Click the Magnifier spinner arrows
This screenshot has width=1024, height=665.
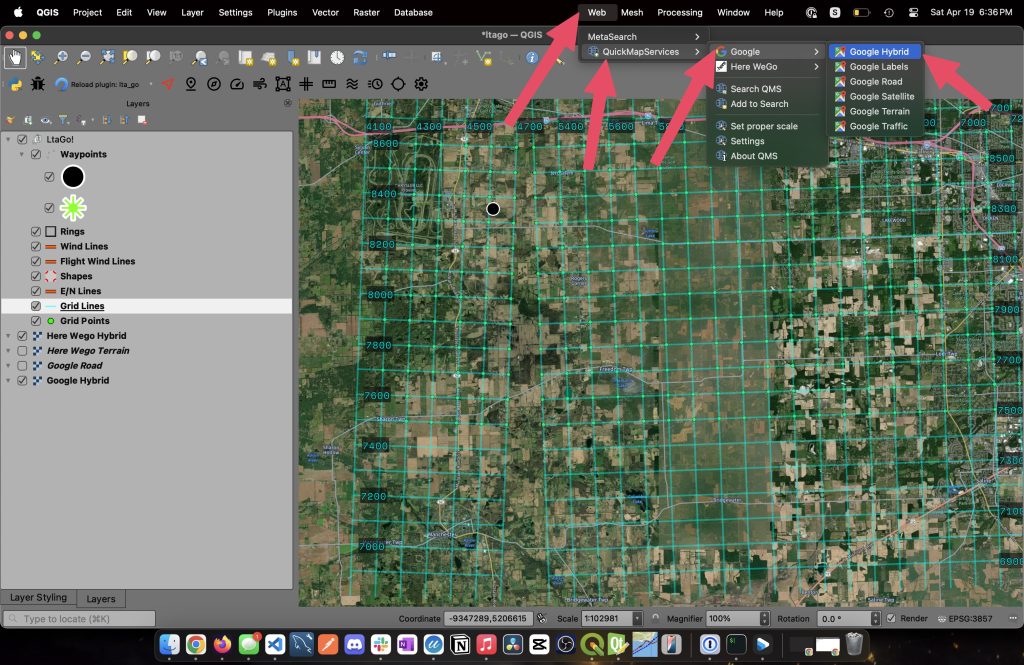(x=764, y=618)
